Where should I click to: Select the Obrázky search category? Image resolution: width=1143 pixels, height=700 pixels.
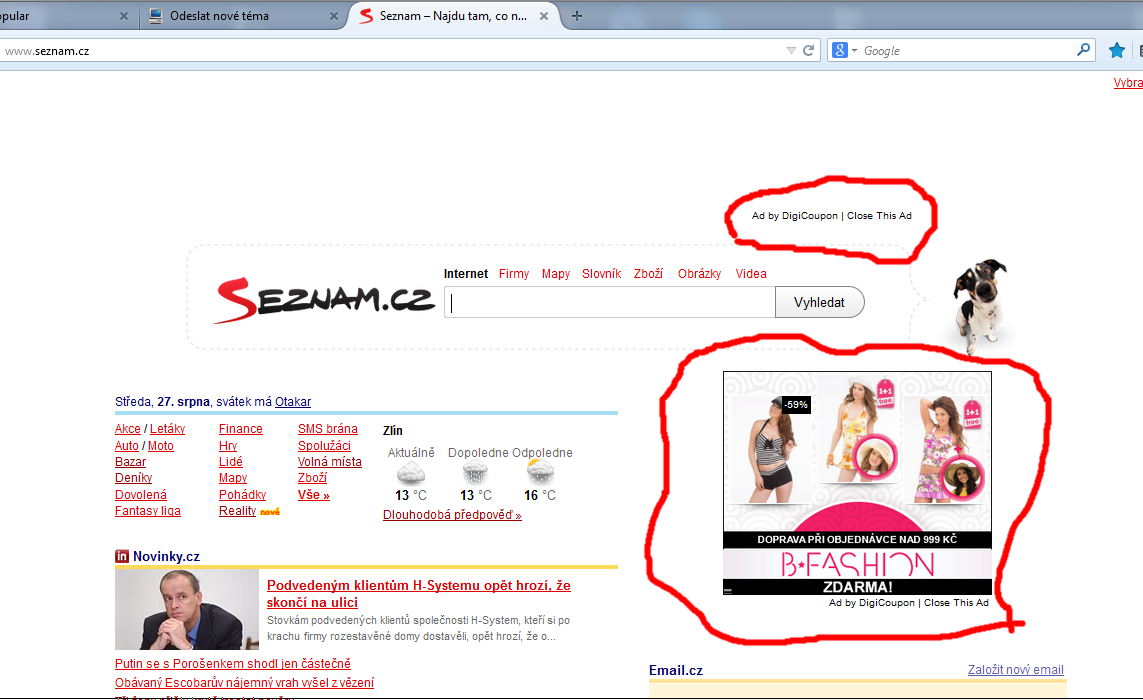pyautogui.click(x=699, y=273)
